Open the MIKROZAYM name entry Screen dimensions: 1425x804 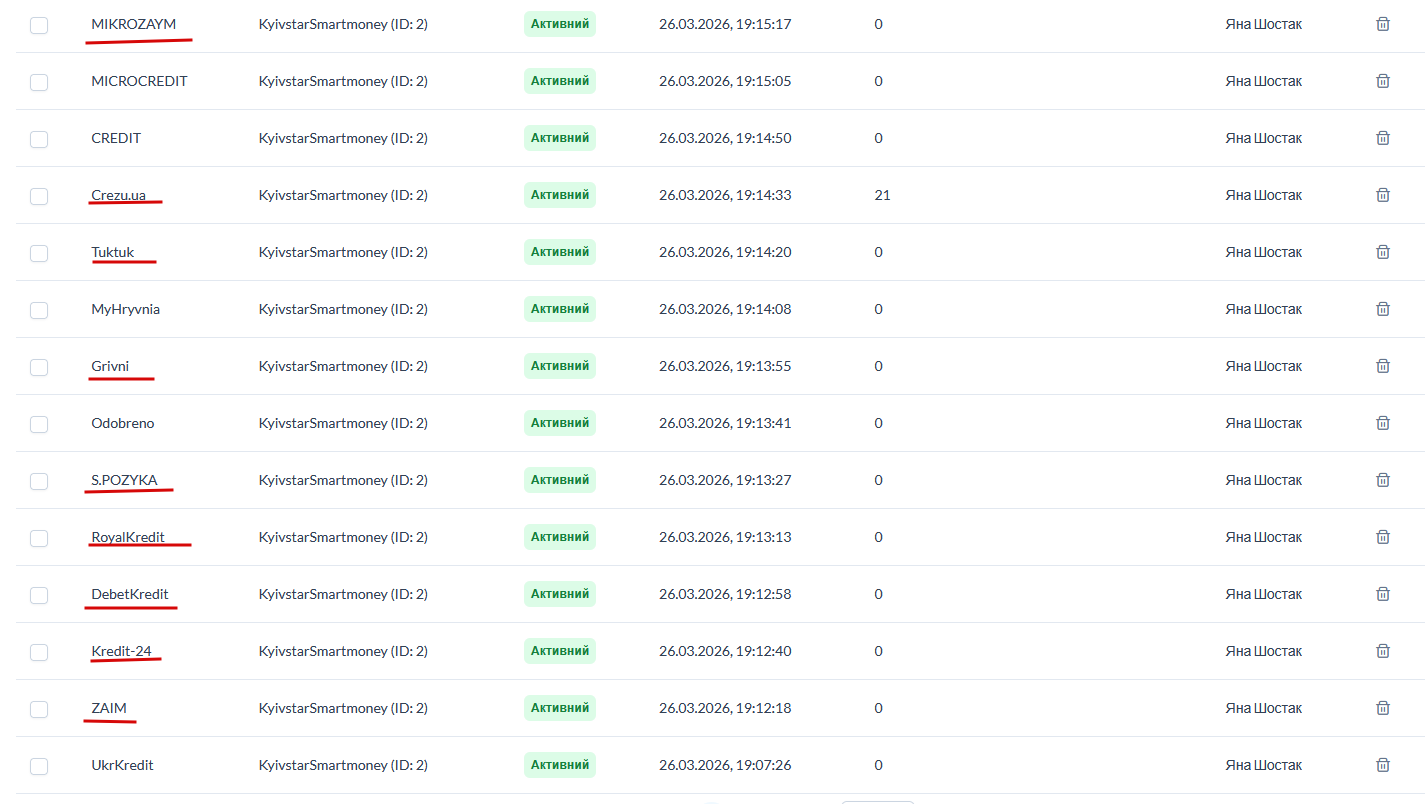pos(133,24)
